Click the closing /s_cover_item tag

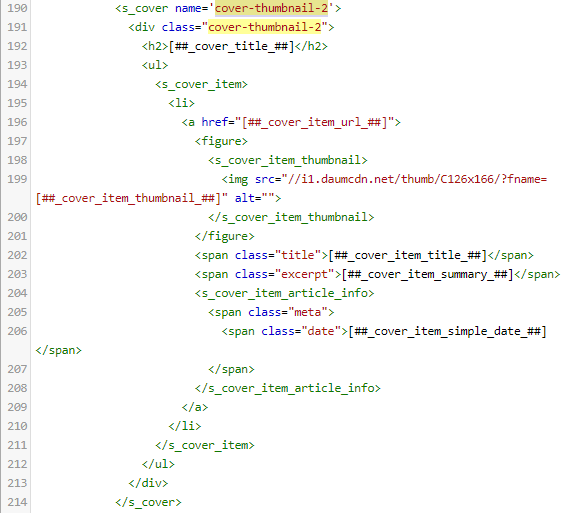click(x=204, y=445)
